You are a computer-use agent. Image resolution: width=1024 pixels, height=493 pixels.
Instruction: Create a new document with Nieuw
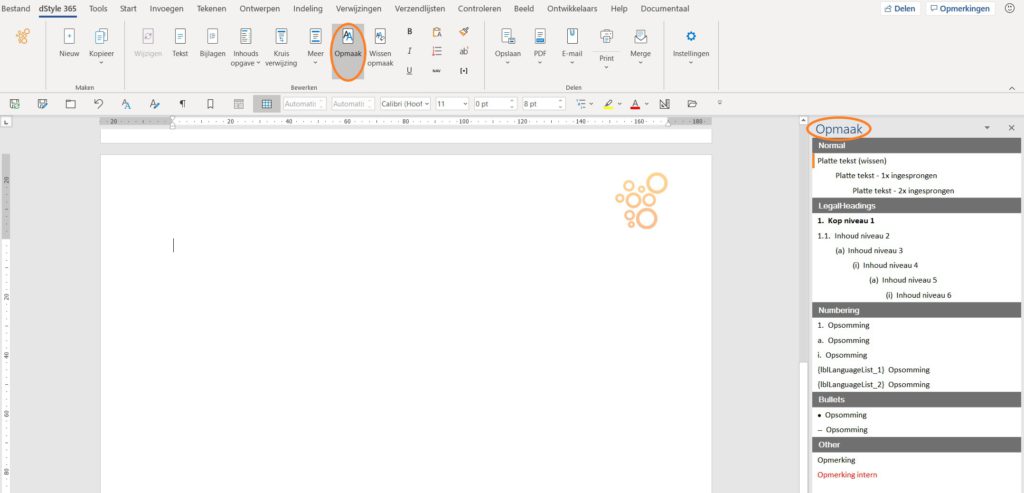(69, 42)
